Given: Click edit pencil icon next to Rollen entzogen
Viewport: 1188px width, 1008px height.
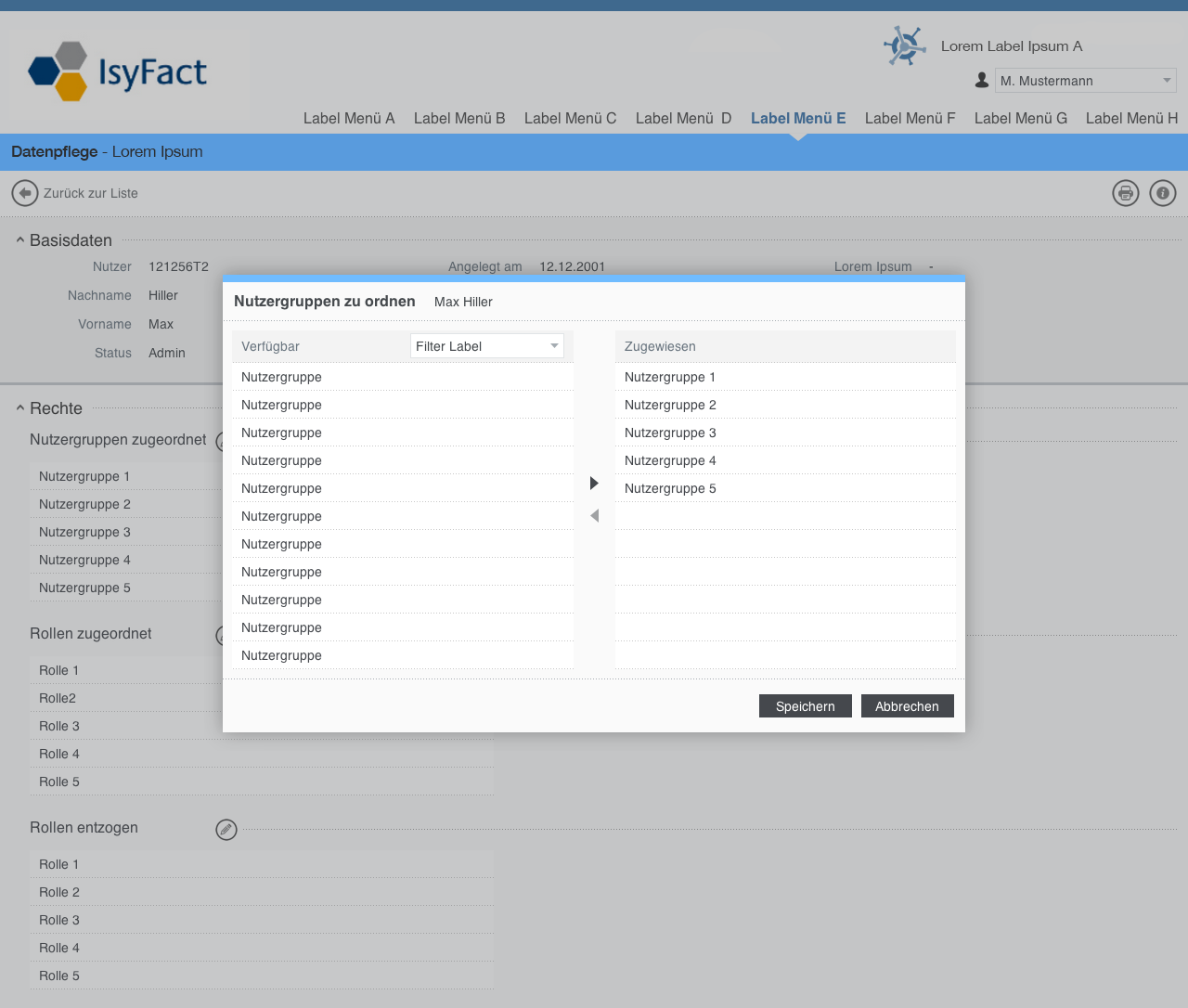Looking at the screenshot, I should pyautogui.click(x=226, y=830).
